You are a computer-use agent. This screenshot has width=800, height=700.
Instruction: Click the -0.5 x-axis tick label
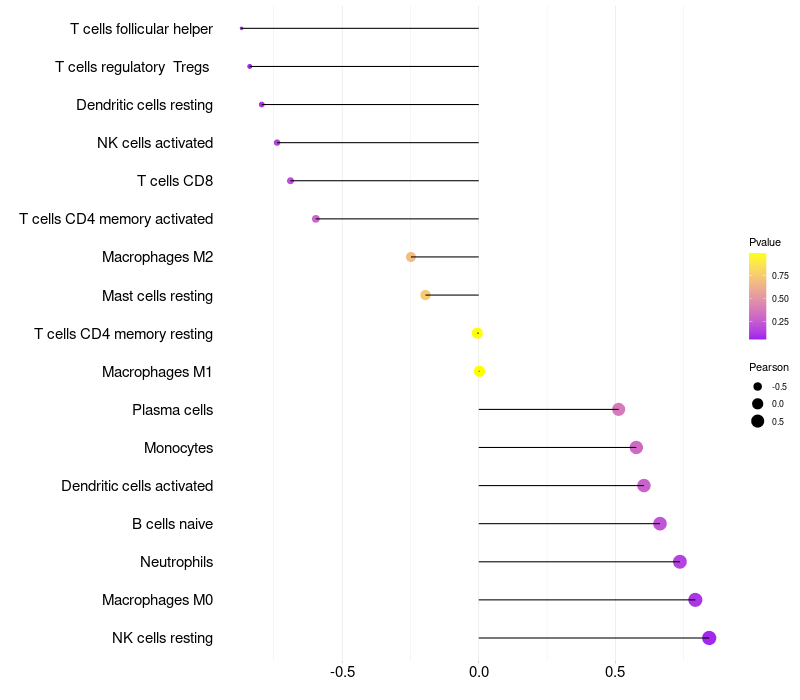coord(342,672)
